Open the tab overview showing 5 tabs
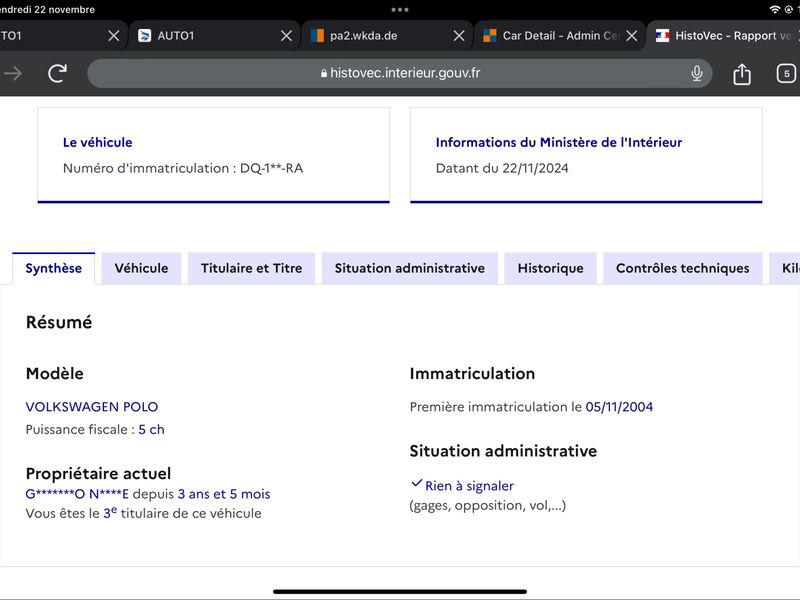Viewport: 800px width, 600px height. coord(786,73)
